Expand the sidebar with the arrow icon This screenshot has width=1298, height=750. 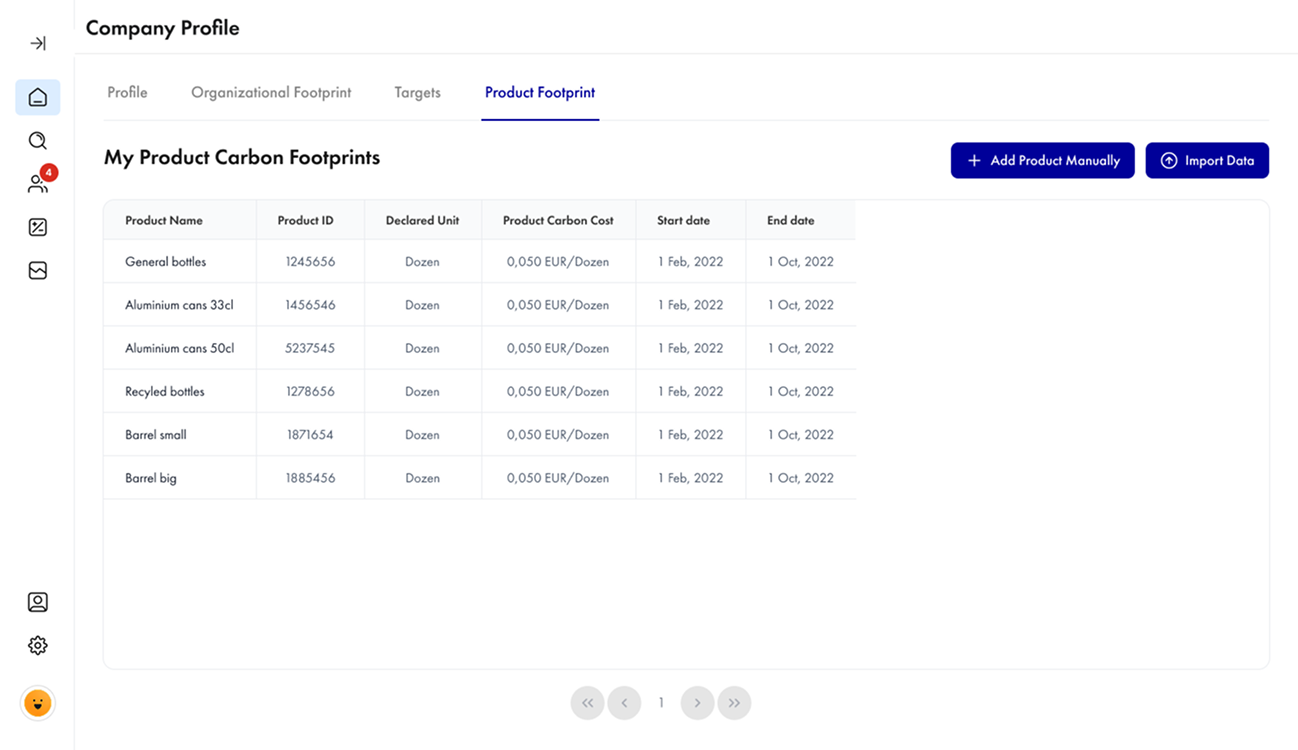(38, 43)
